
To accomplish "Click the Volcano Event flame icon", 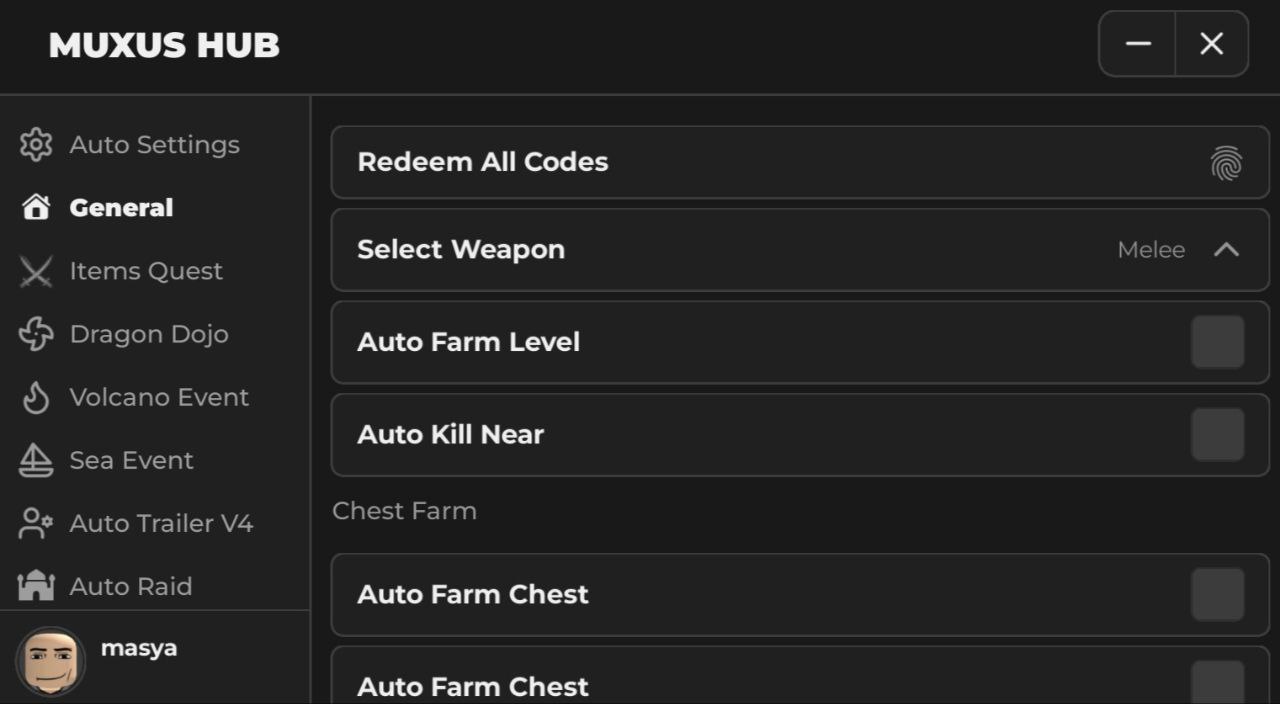I will point(36,397).
